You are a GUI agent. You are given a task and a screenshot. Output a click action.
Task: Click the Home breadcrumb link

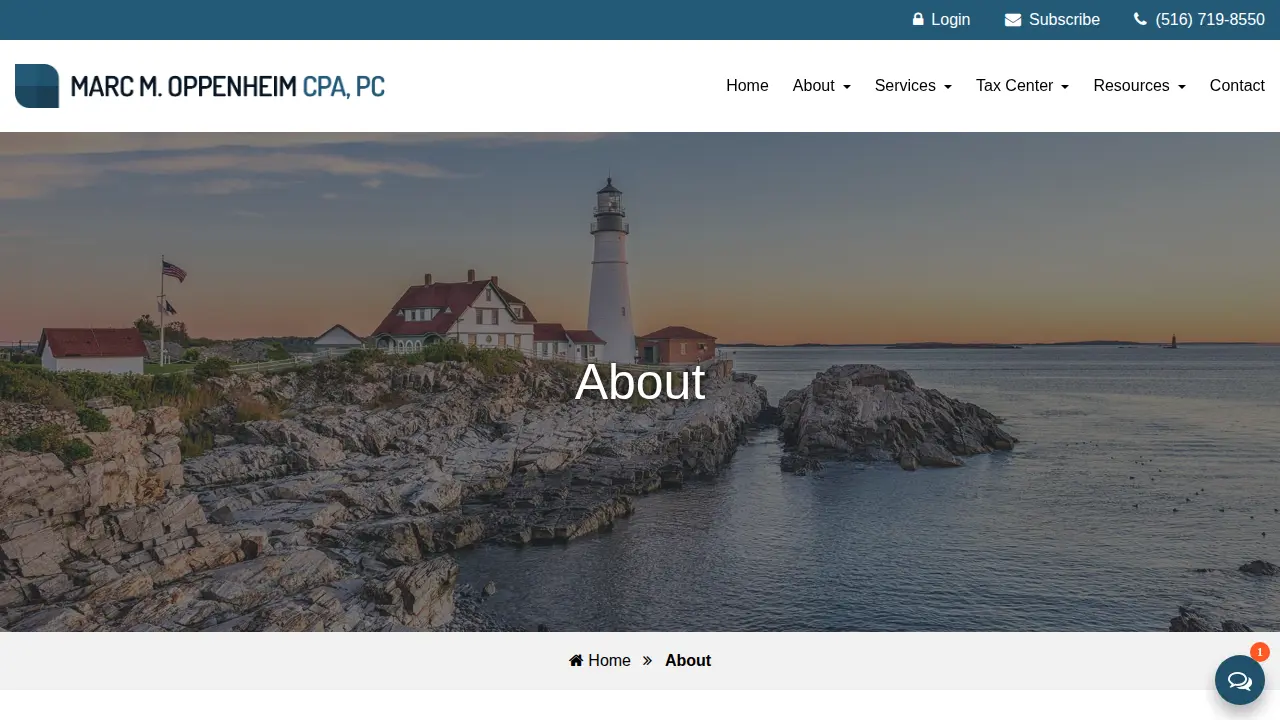600,660
